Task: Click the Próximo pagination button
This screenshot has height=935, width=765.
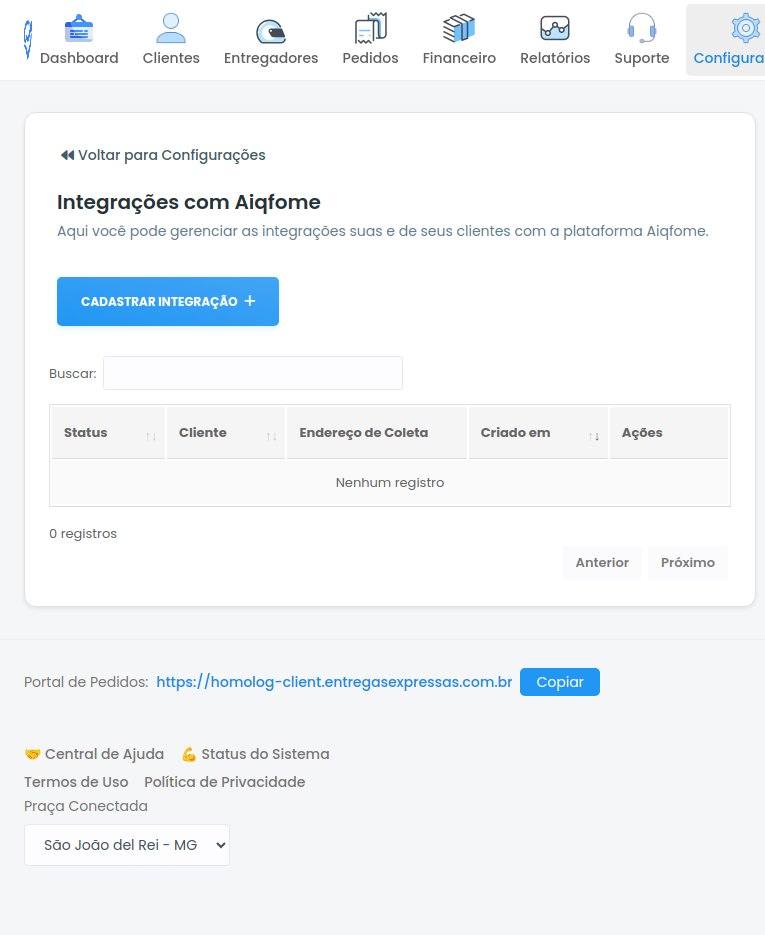Action: coord(687,562)
